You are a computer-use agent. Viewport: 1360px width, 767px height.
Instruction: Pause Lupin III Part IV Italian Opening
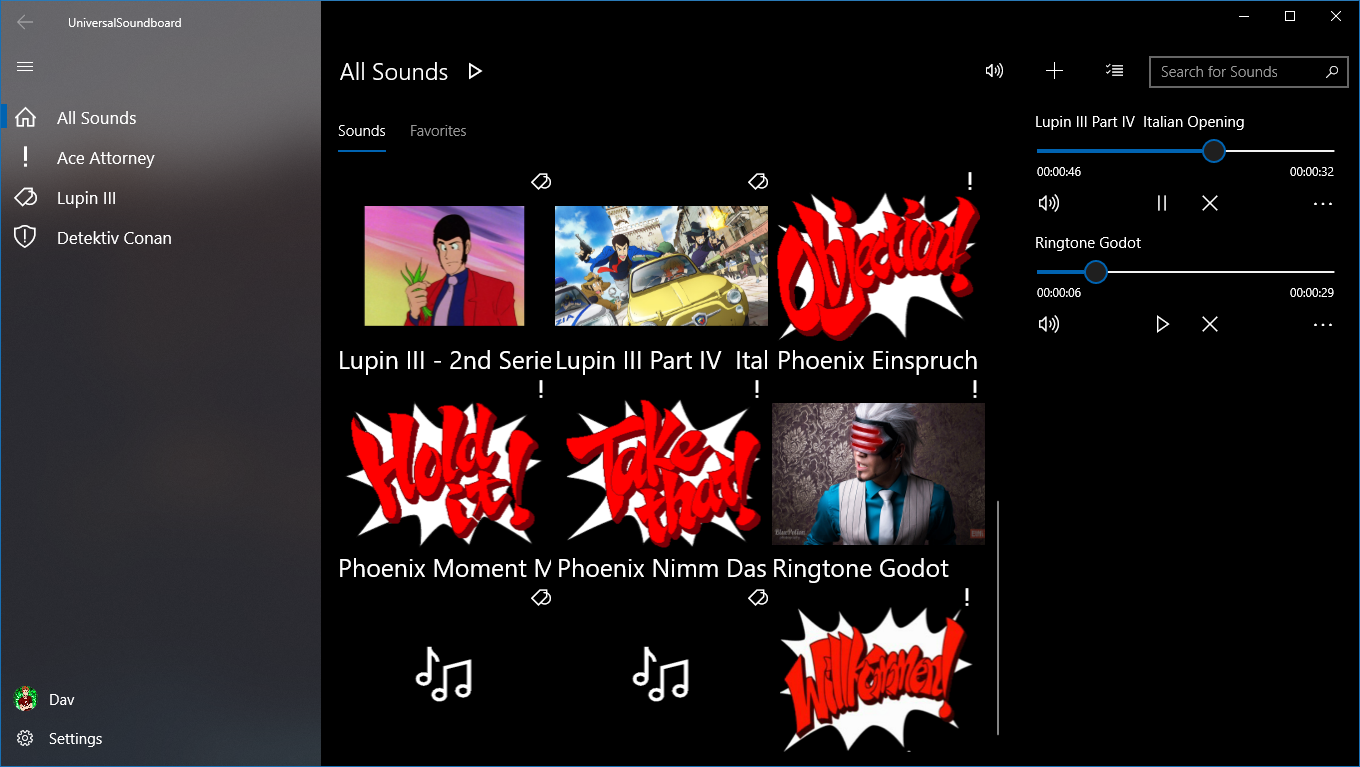coord(1162,203)
